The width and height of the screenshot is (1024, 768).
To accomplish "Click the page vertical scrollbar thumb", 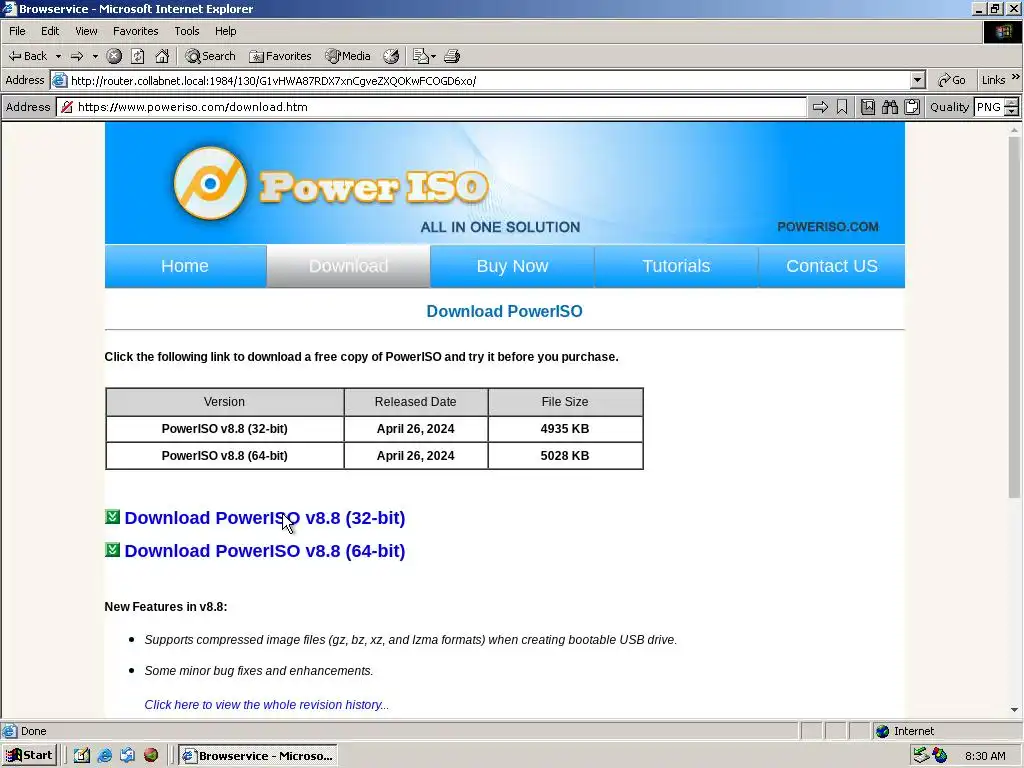I will pos(1014,318).
